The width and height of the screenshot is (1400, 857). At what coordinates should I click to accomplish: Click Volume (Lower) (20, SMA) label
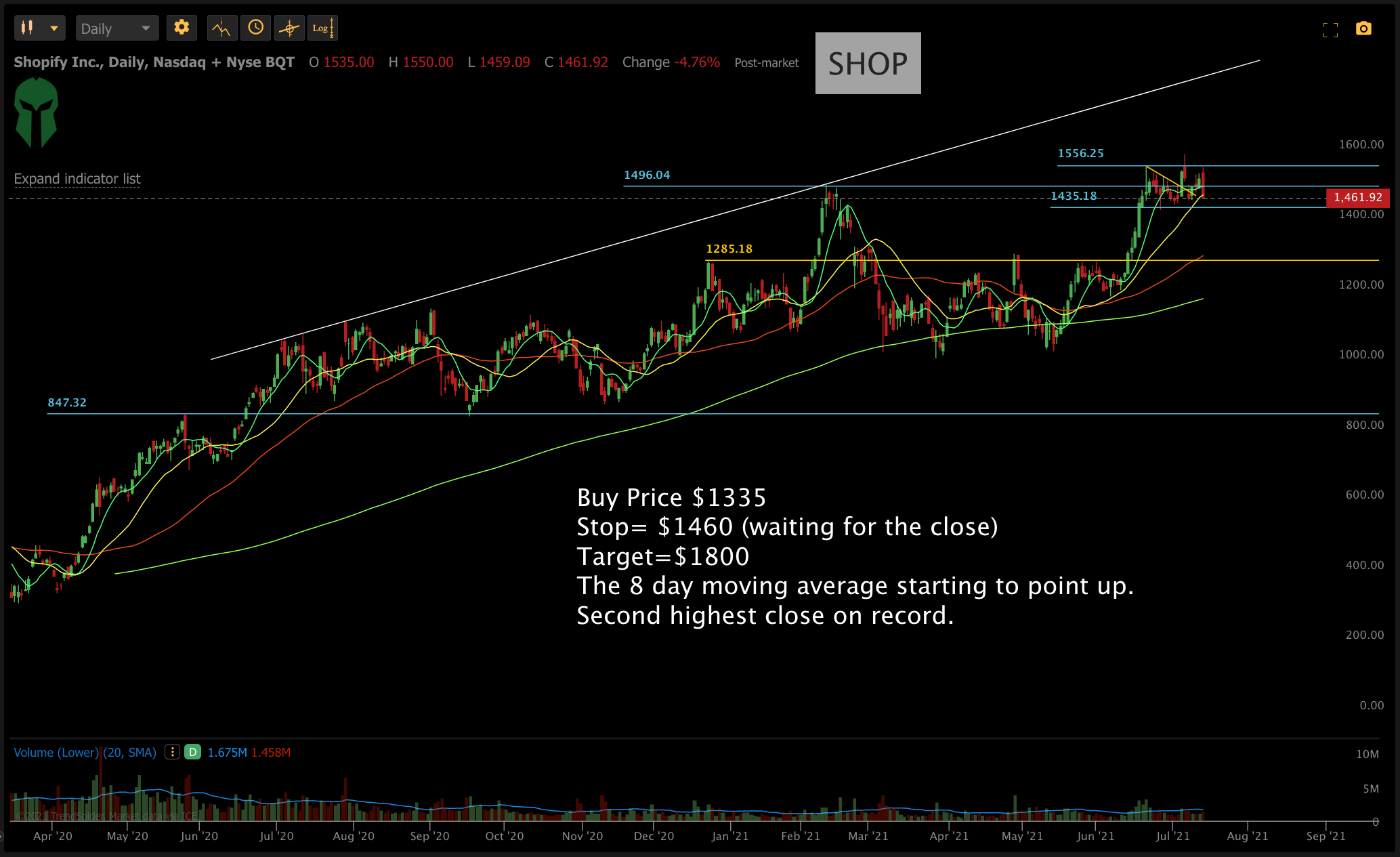[85, 753]
